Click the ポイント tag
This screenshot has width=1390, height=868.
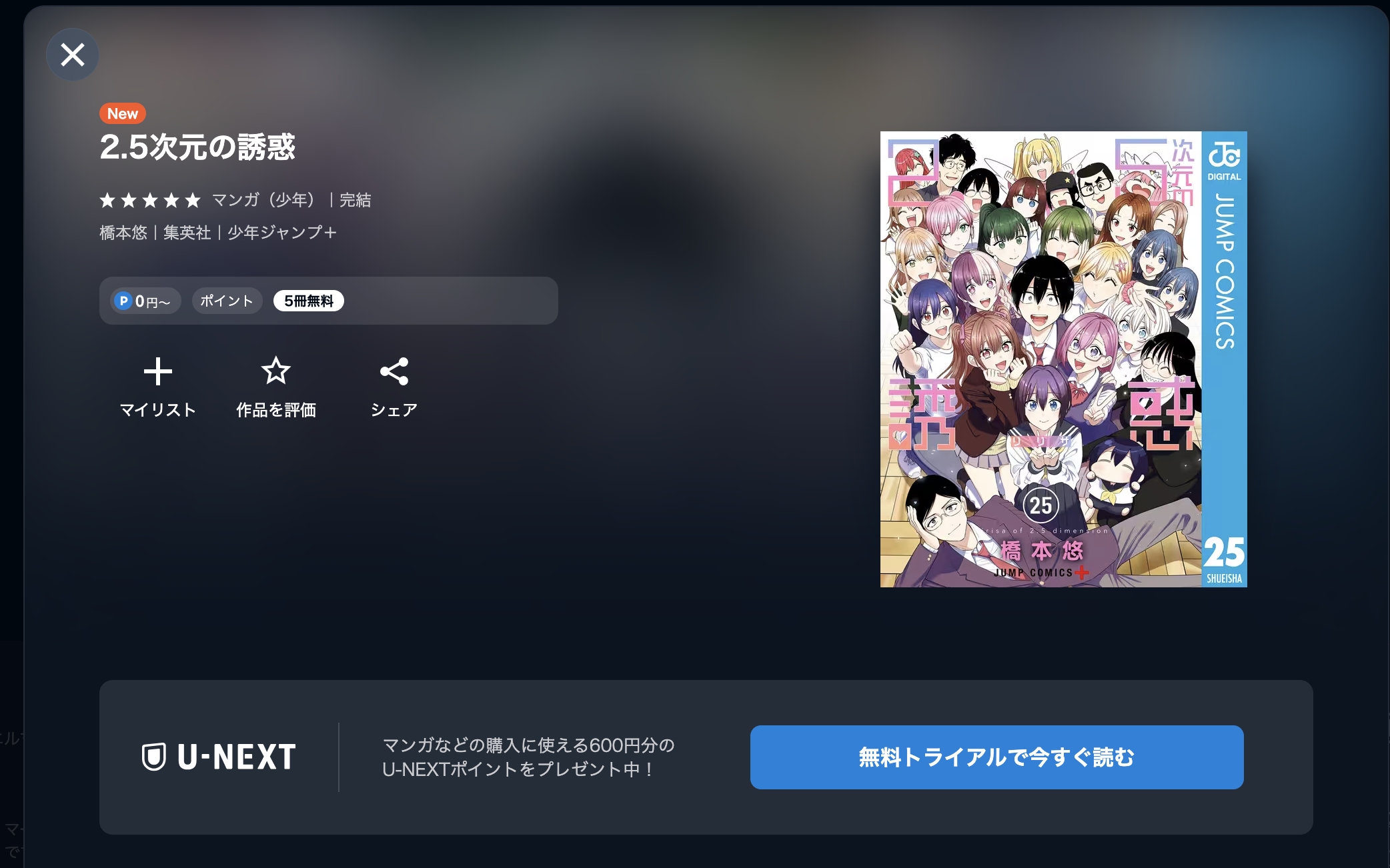[x=227, y=301]
